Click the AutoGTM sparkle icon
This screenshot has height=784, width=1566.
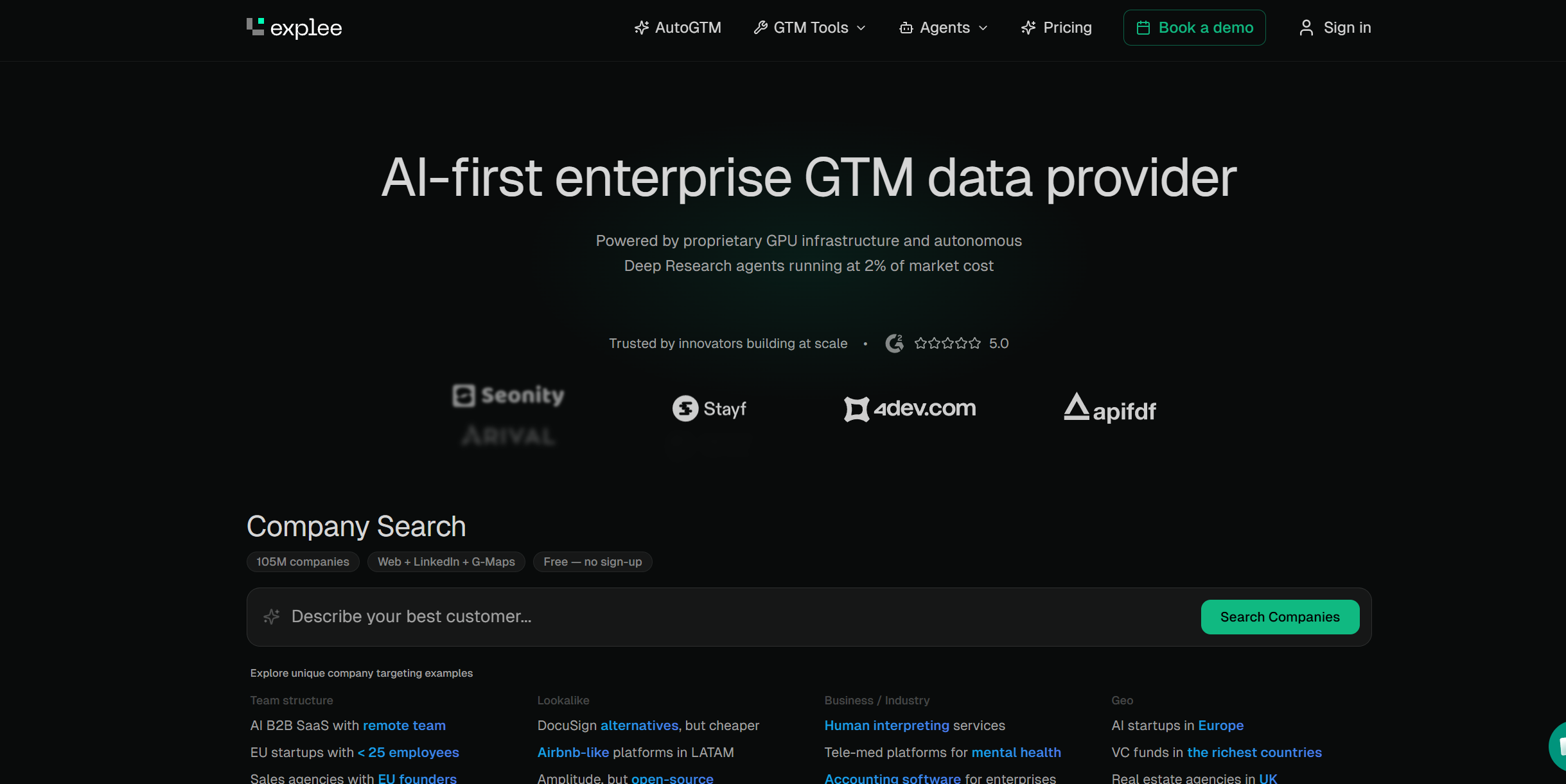[x=641, y=28]
